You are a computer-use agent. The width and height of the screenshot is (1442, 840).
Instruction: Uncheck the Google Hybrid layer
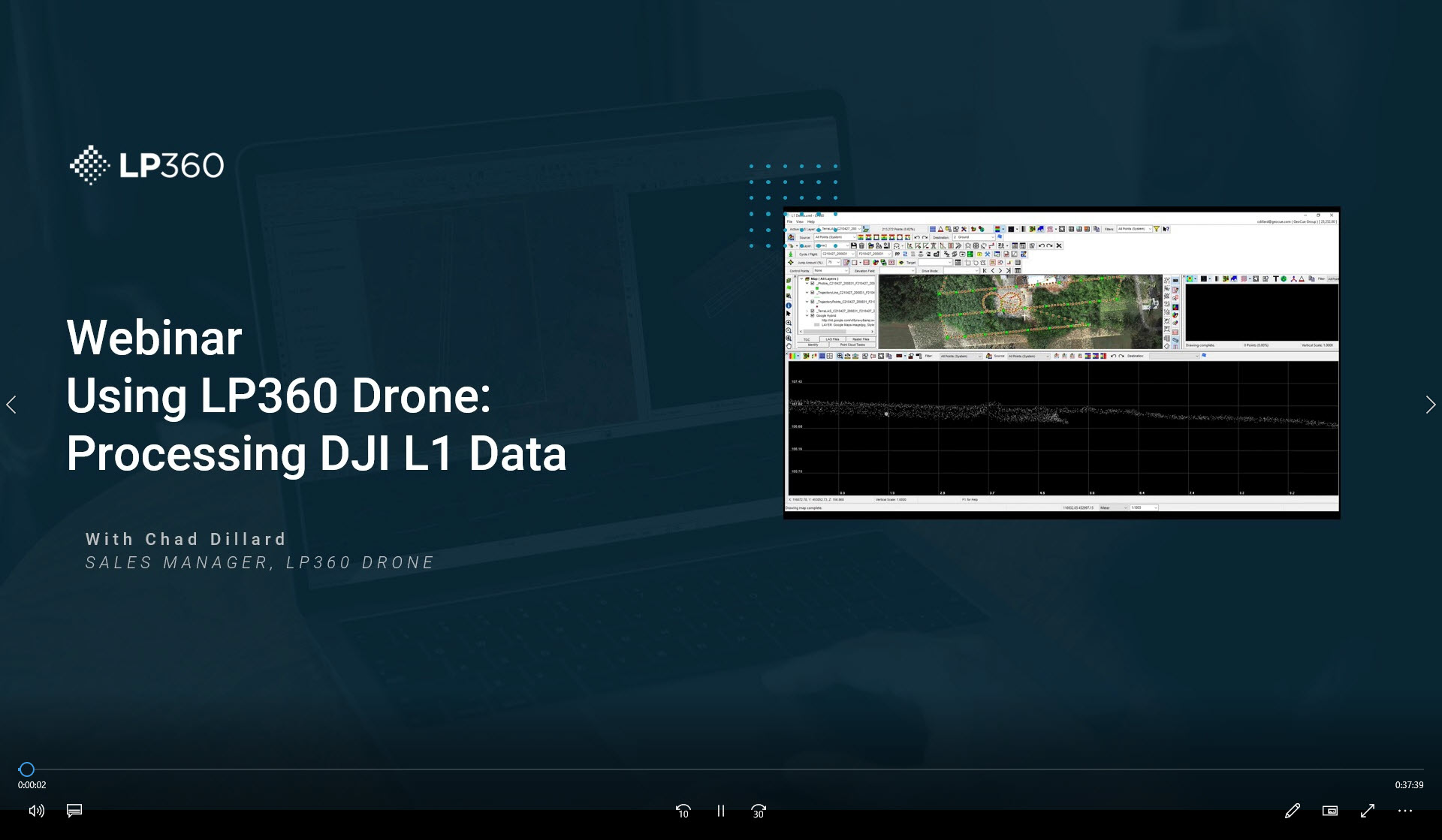[x=813, y=315]
